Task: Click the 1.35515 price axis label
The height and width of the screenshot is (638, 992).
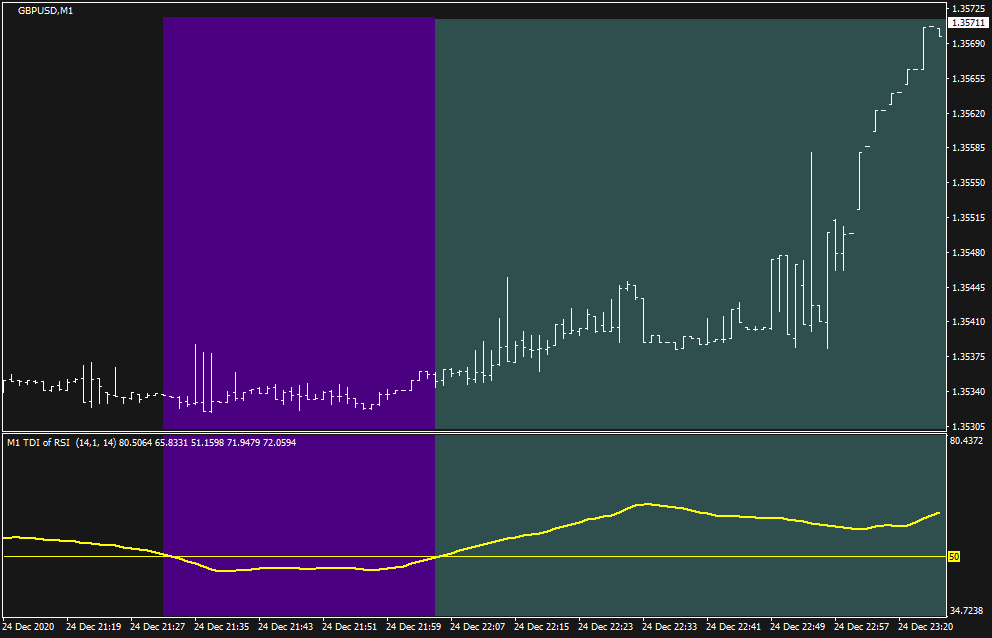Action: click(x=969, y=218)
